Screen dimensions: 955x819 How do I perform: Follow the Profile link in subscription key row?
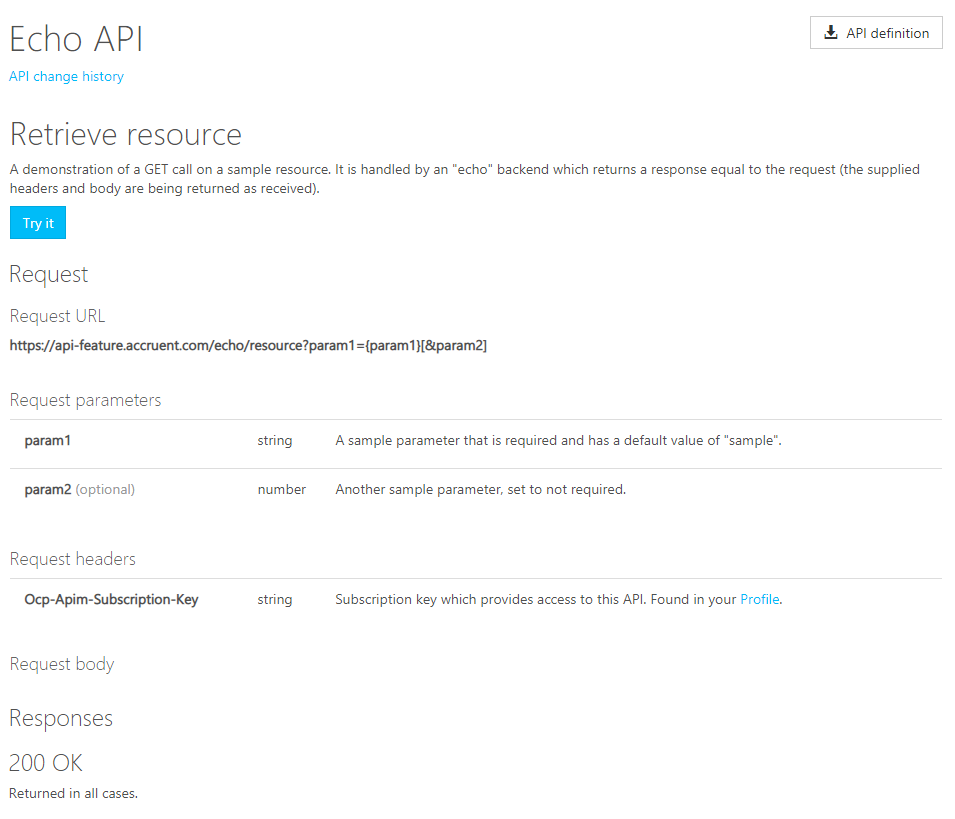pos(759,599)
